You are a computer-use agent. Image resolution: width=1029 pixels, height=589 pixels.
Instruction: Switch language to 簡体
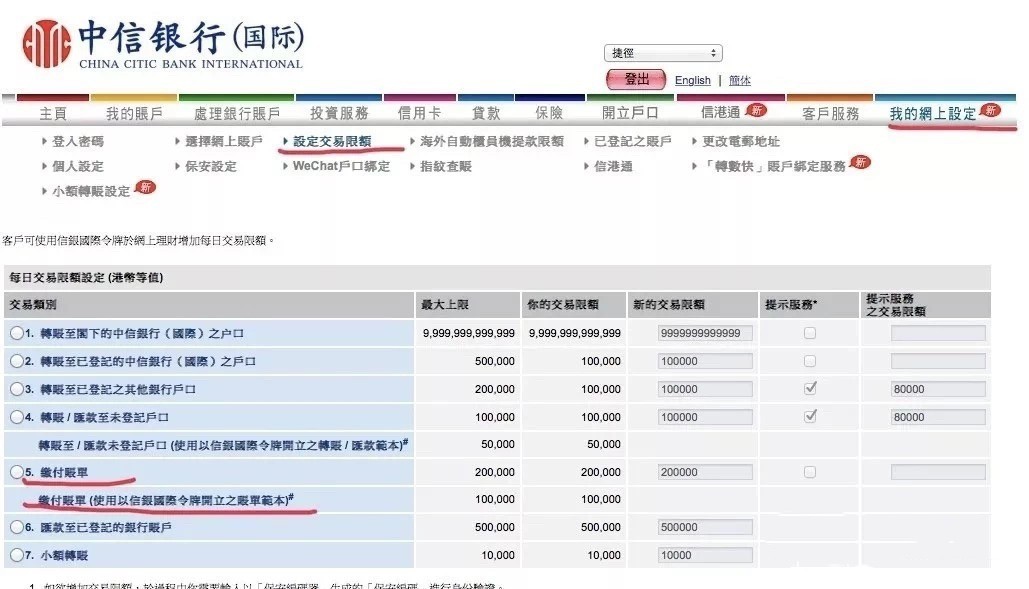(740, 80)
